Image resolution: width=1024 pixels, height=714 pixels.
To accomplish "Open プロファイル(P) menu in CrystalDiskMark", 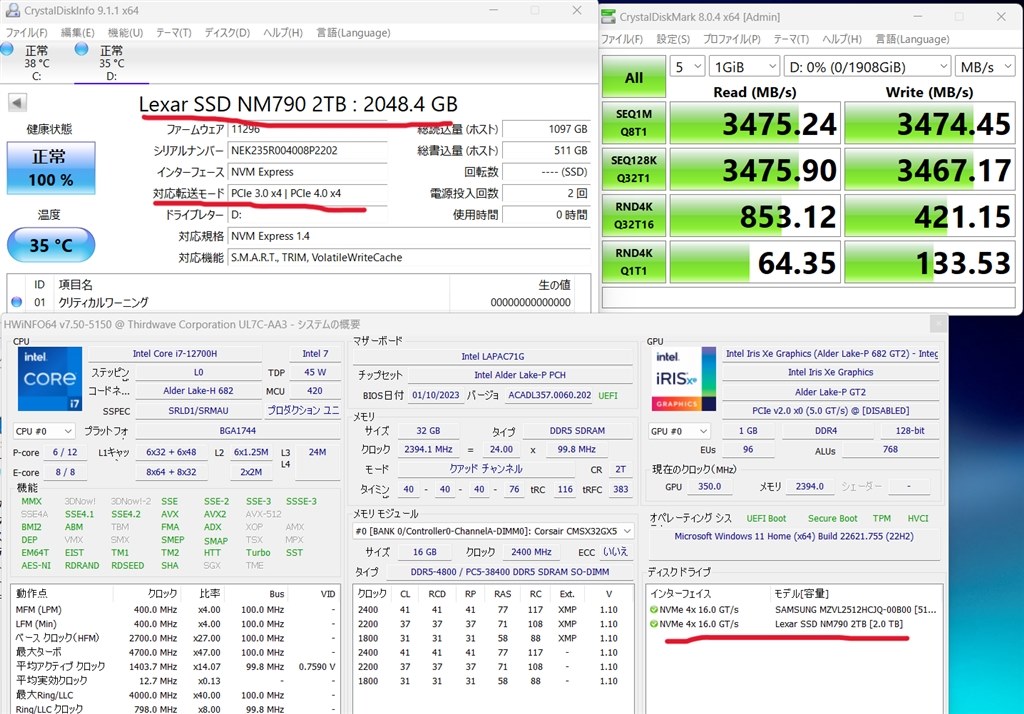I will click(x=734, y=39).
